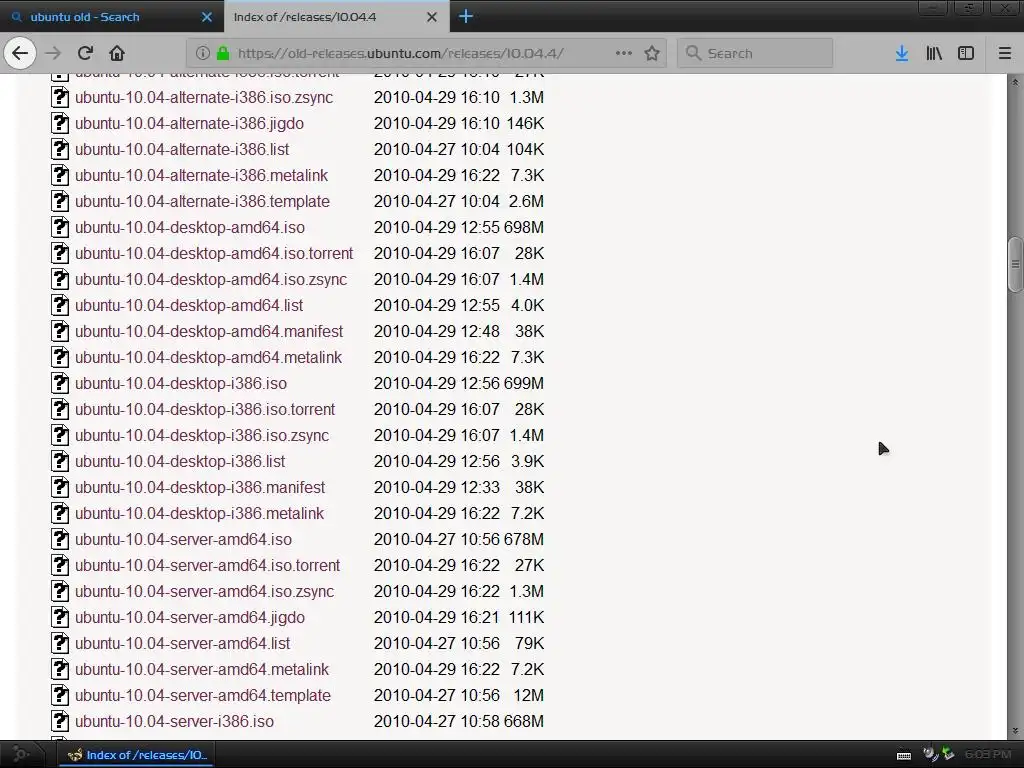
Task: Open page actions three-dot menu
Action: (x=624, y=53)
